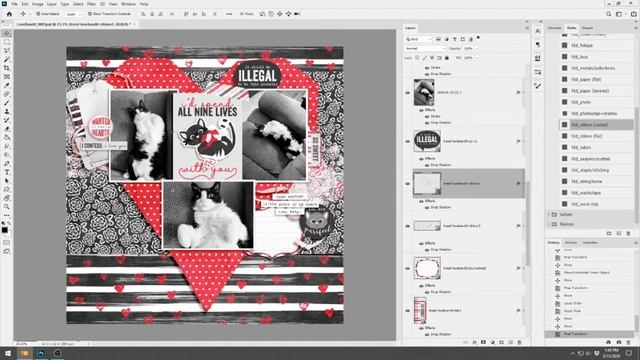This screenshot has height=360, width=640.
Task: Open the Normal blend mode dropdown
Action: coord(425,49)
